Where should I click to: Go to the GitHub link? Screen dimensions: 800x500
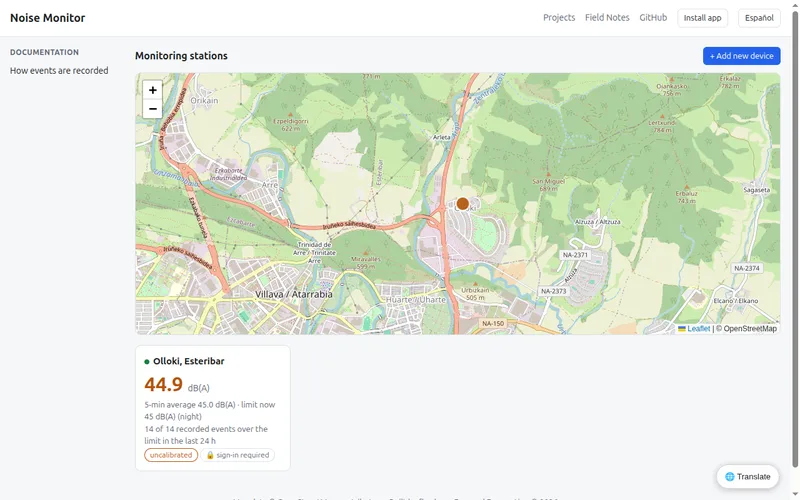653,17
